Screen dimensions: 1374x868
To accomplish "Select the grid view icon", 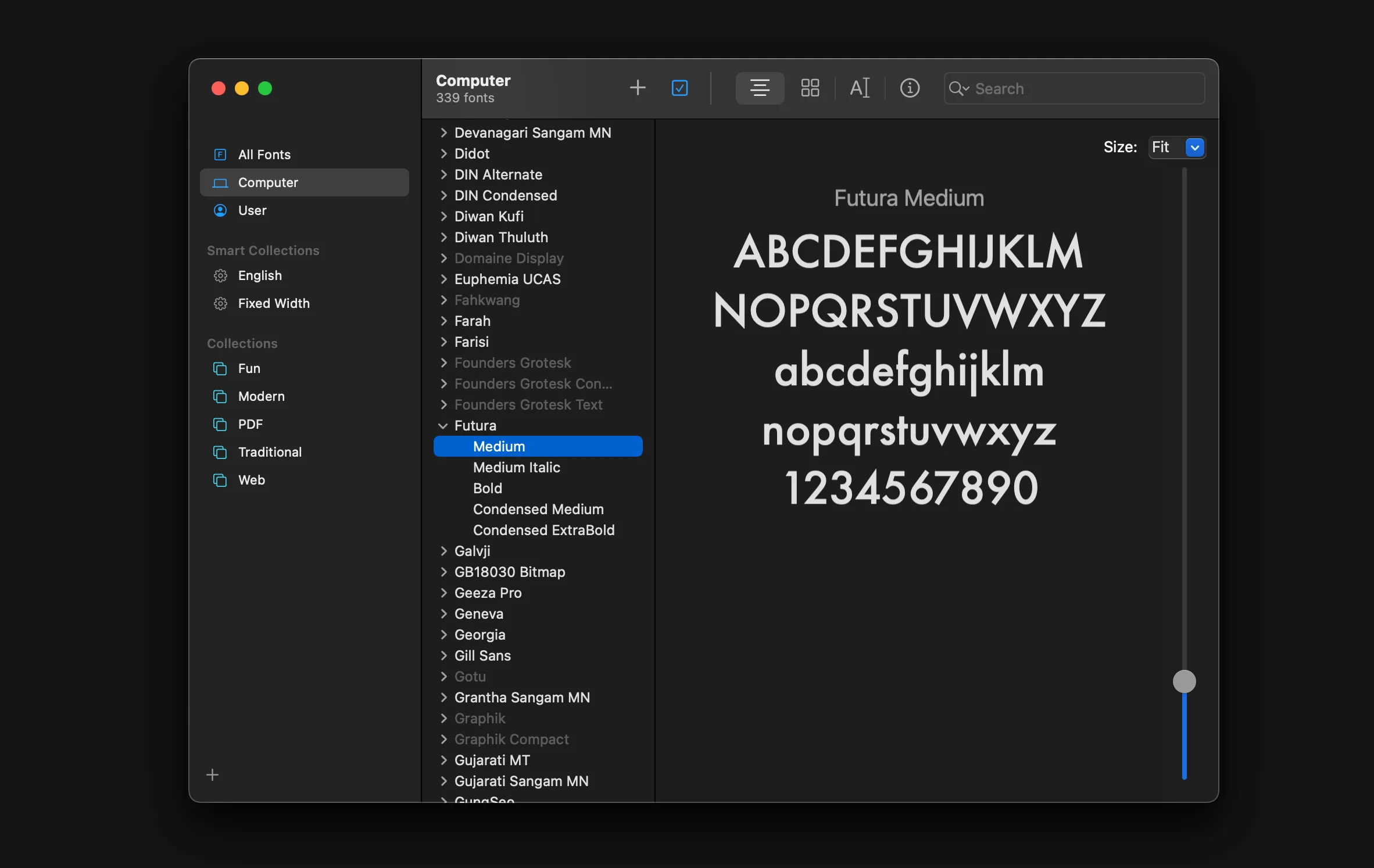I will [810, 88].
